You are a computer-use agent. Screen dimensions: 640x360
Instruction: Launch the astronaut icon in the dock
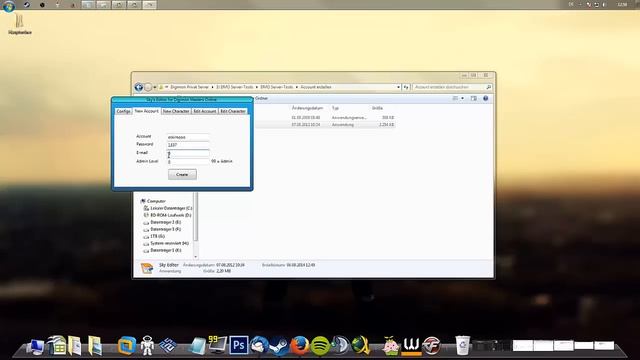pos(147,345)
